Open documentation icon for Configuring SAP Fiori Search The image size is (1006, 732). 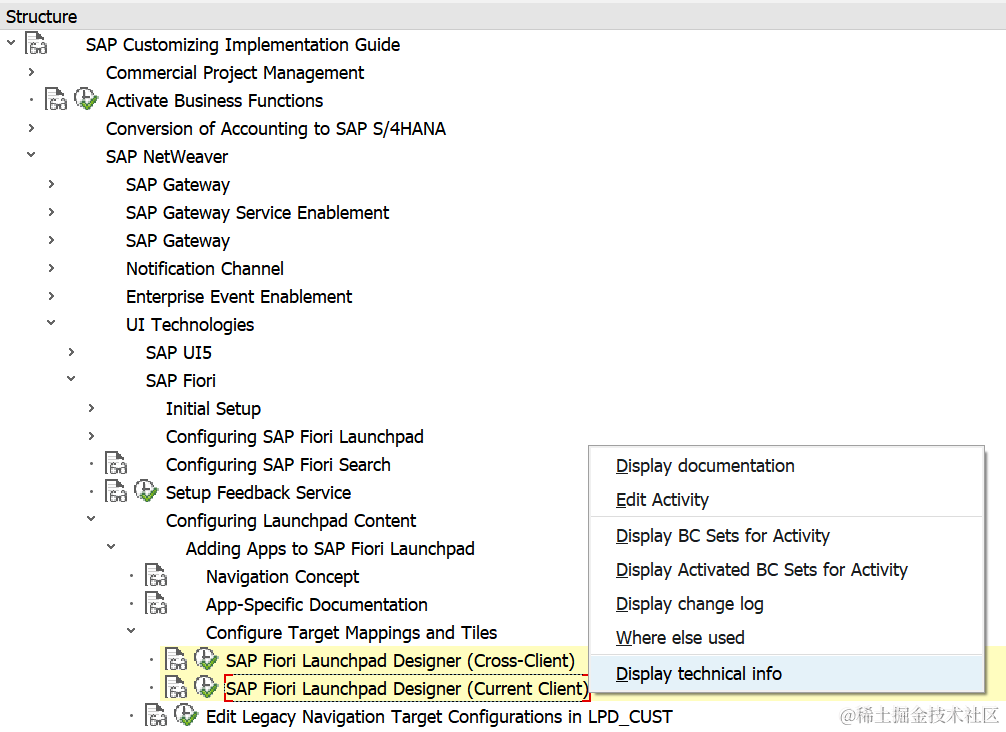(x=116, y=464)
